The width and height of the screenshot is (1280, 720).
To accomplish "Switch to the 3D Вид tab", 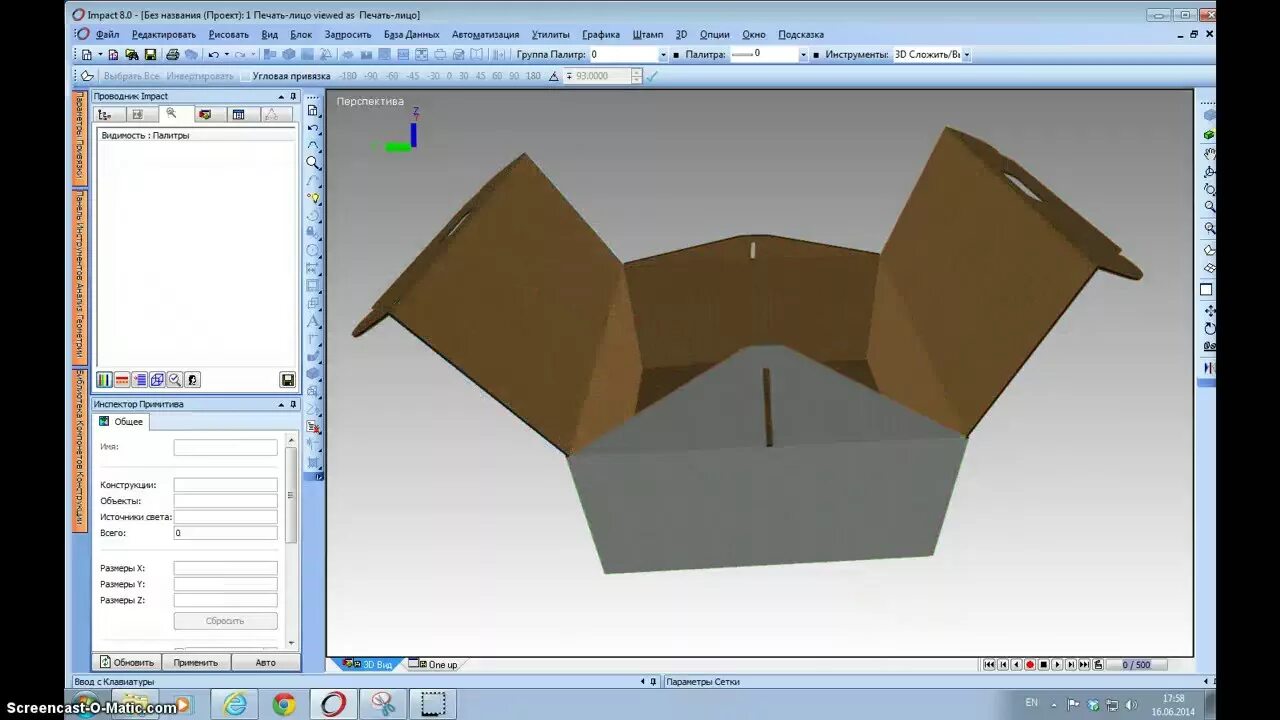I will pos(368,665).
